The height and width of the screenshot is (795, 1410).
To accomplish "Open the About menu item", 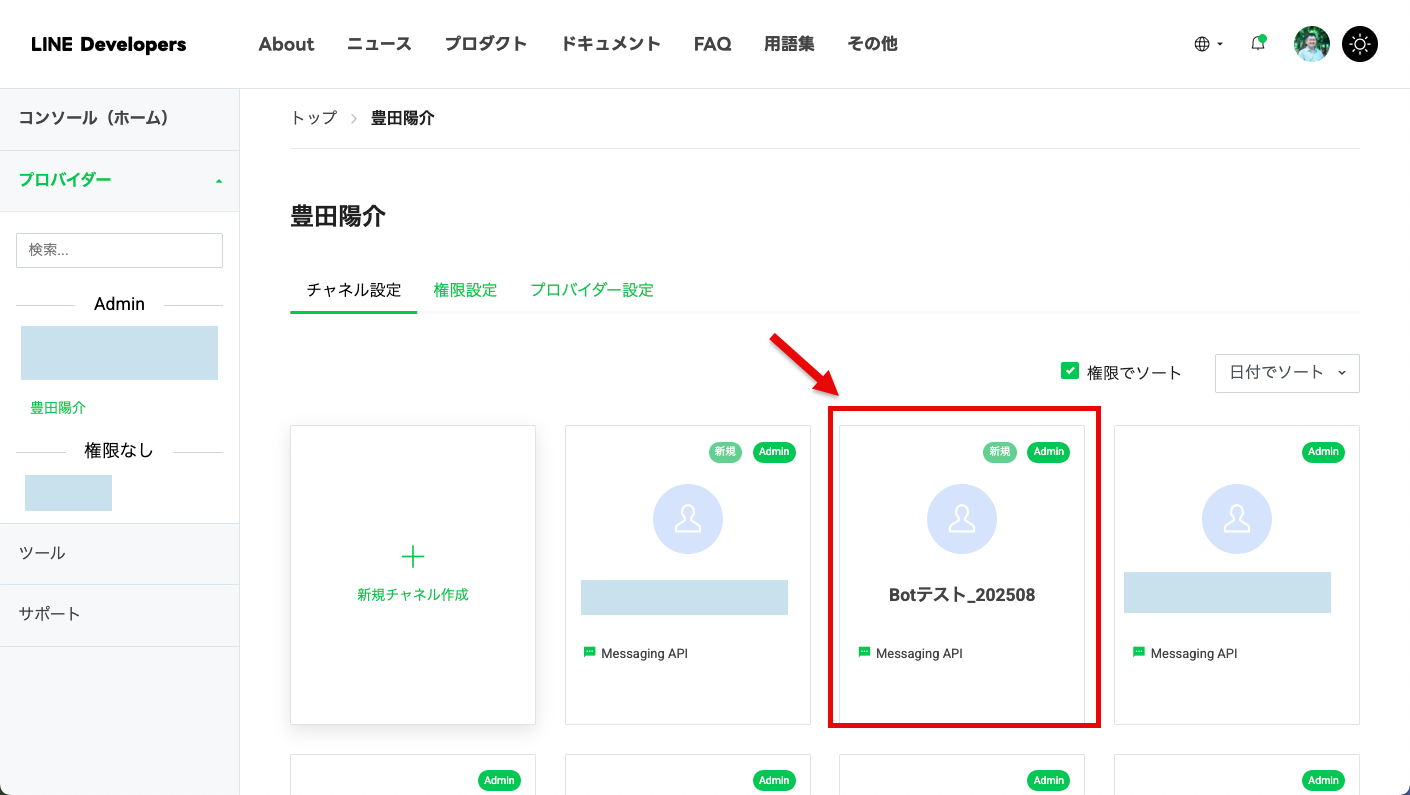I will [286, 44].
